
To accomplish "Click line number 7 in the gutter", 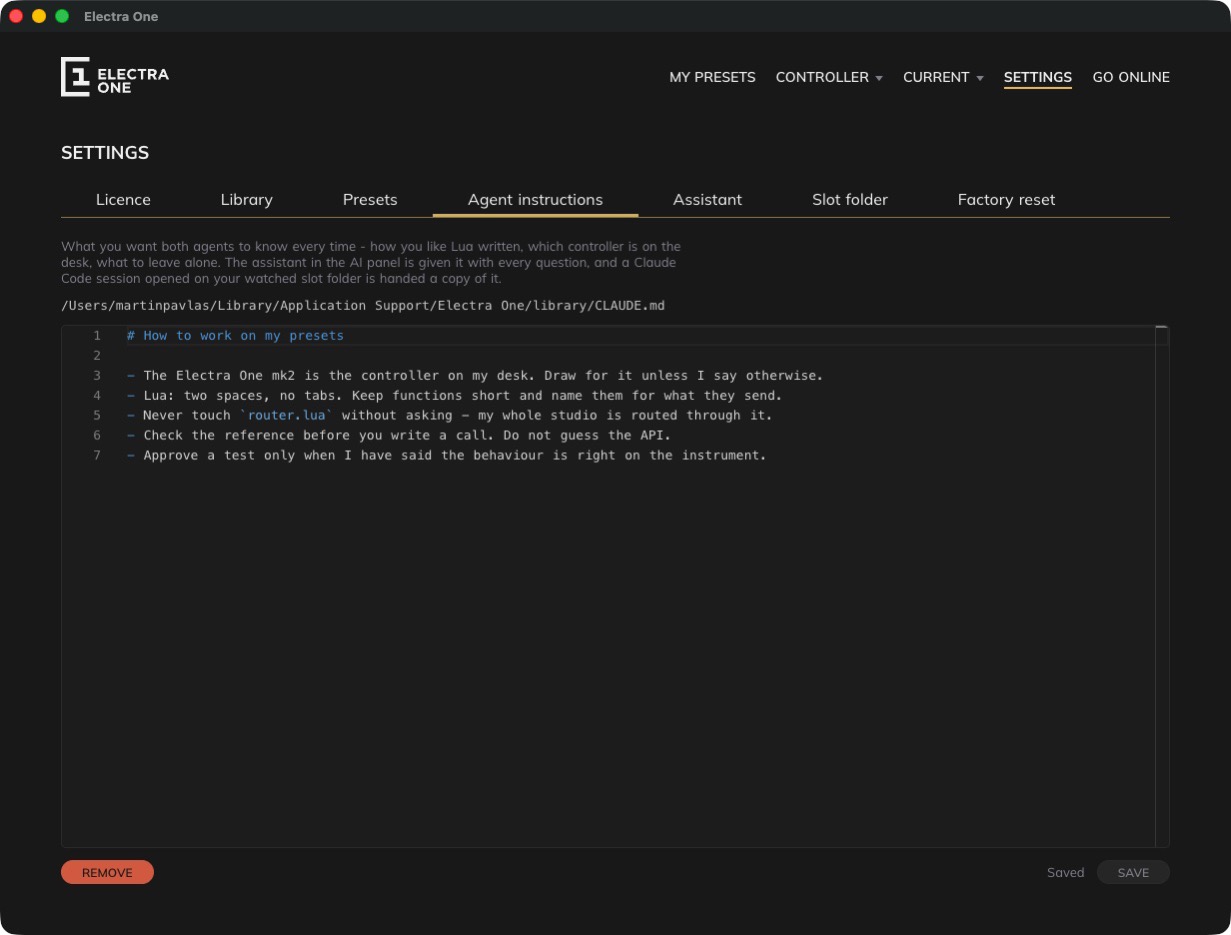I will point(97,455).
